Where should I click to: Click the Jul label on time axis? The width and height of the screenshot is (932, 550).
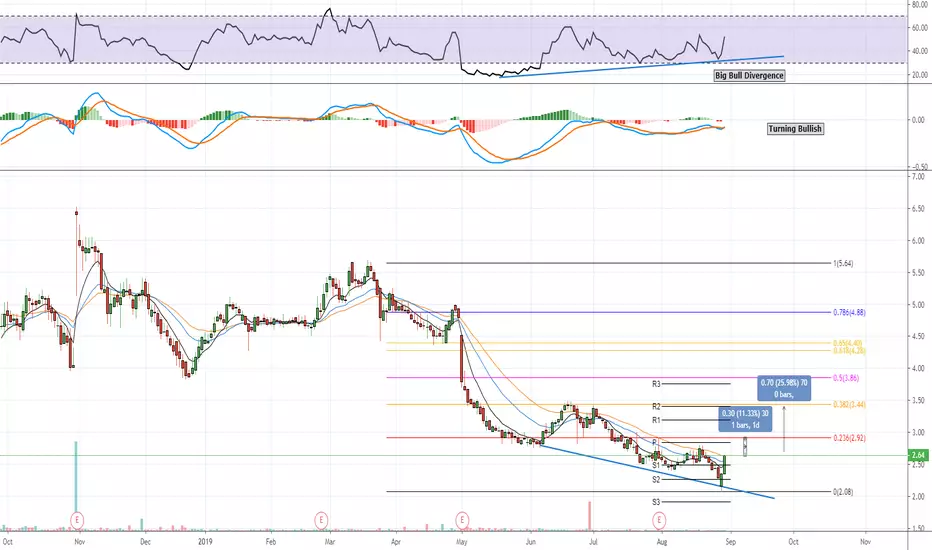[x=593, y=542]
